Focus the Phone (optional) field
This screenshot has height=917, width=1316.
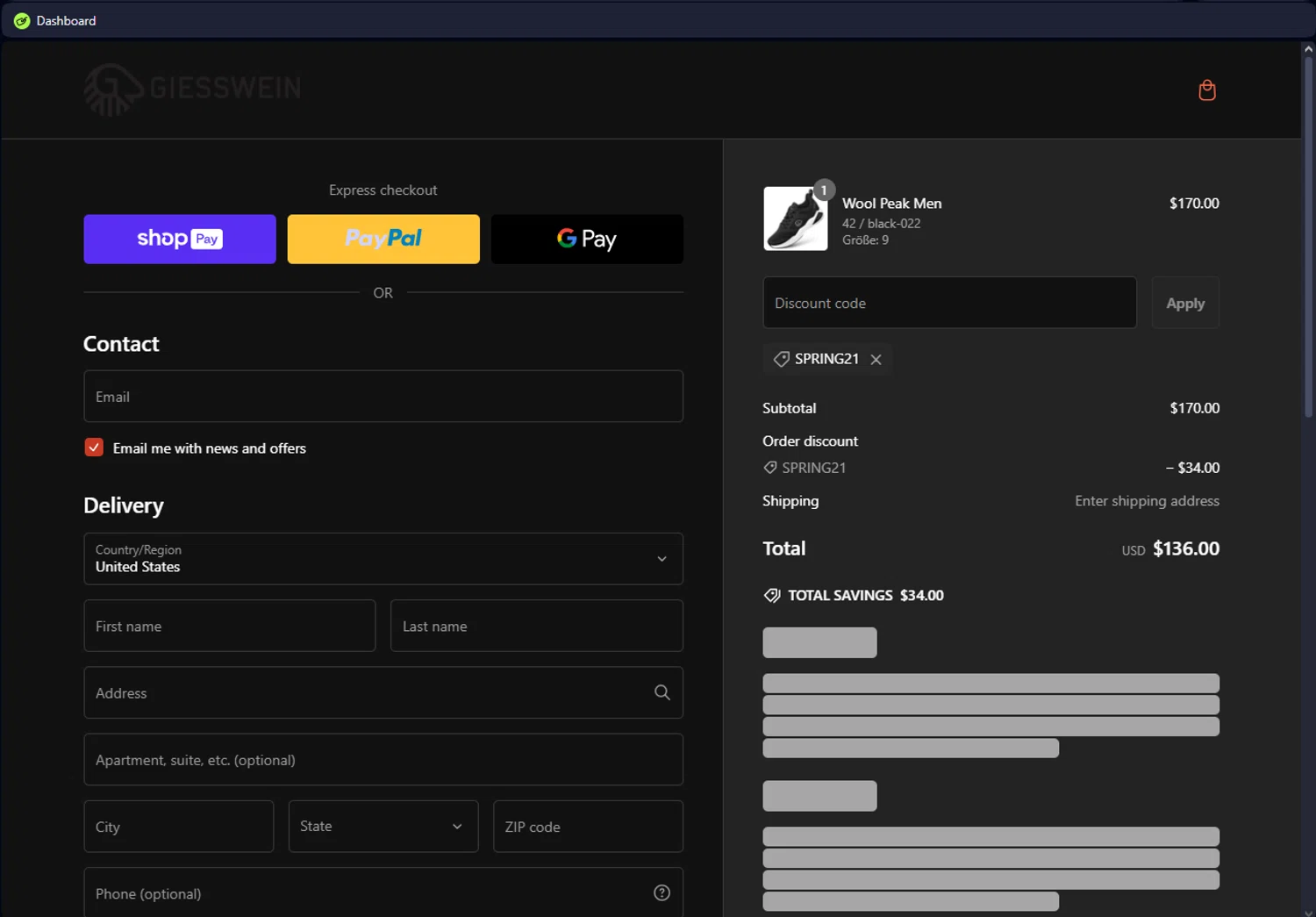(383, 892)
